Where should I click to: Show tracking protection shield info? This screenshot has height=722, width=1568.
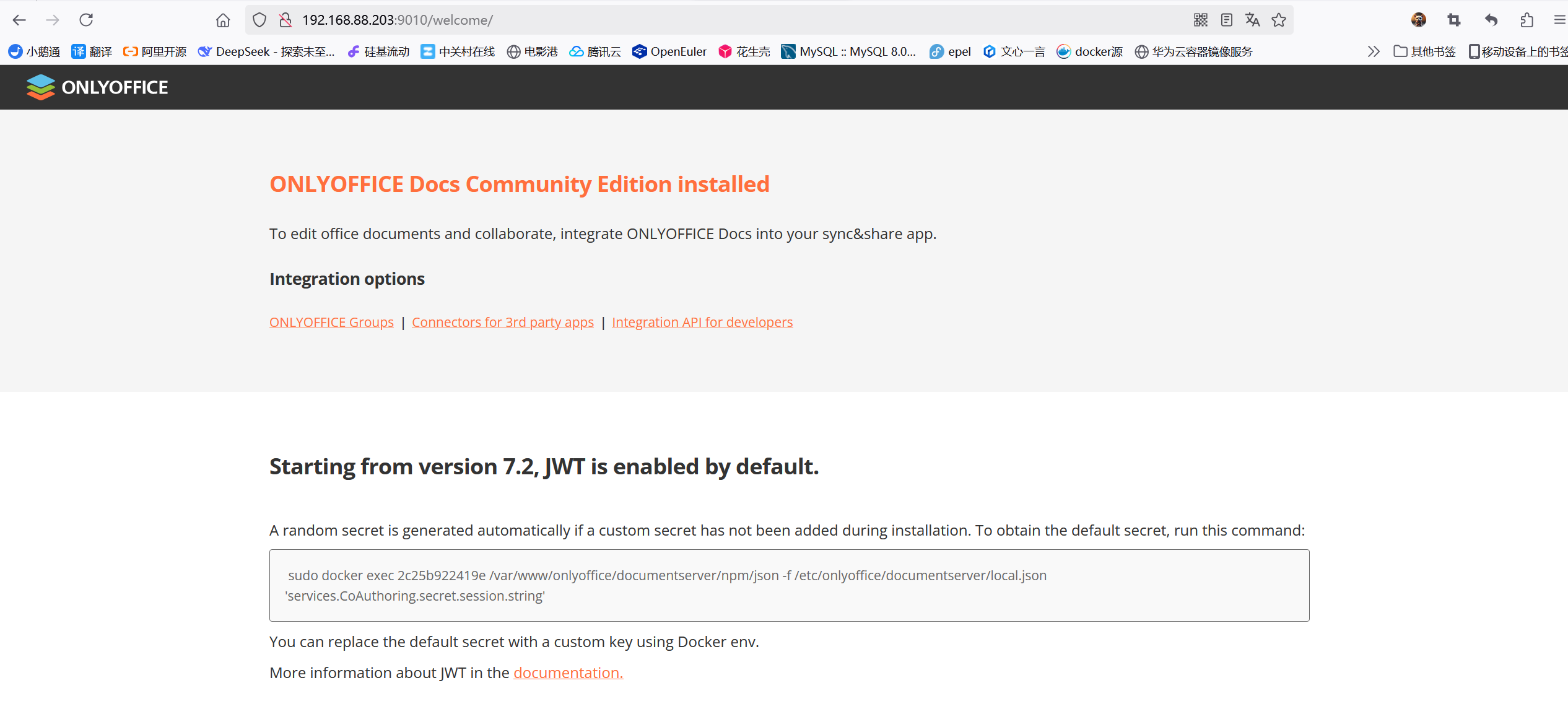point(259,20)
